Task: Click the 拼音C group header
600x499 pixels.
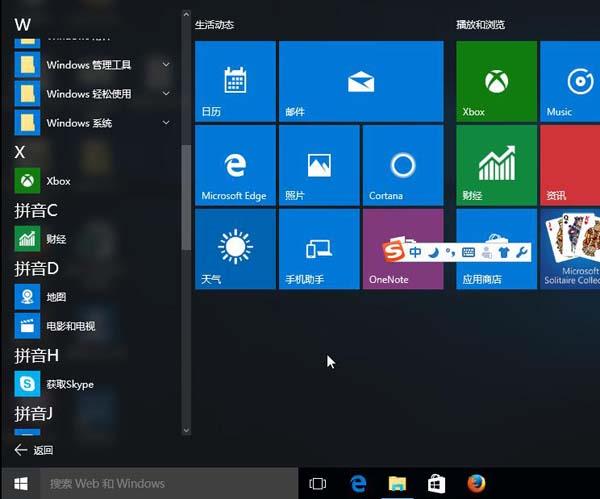Action: point(36,210)
